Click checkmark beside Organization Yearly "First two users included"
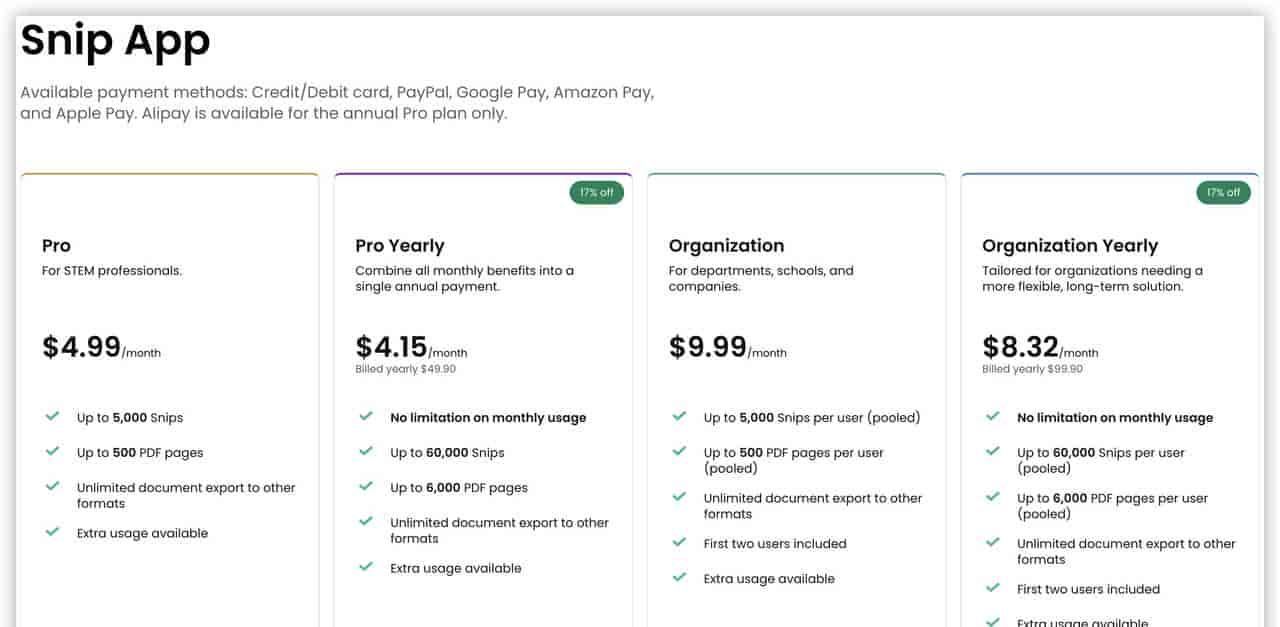 [x=993, y=588]
